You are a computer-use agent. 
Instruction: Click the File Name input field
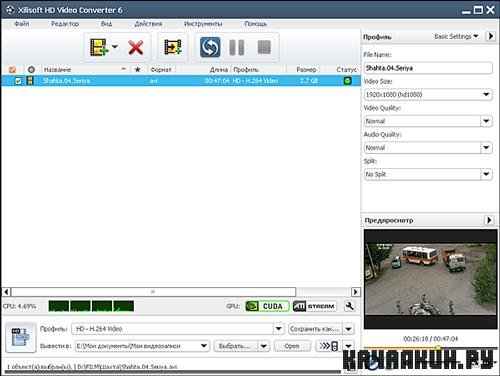tap(428, 68)
